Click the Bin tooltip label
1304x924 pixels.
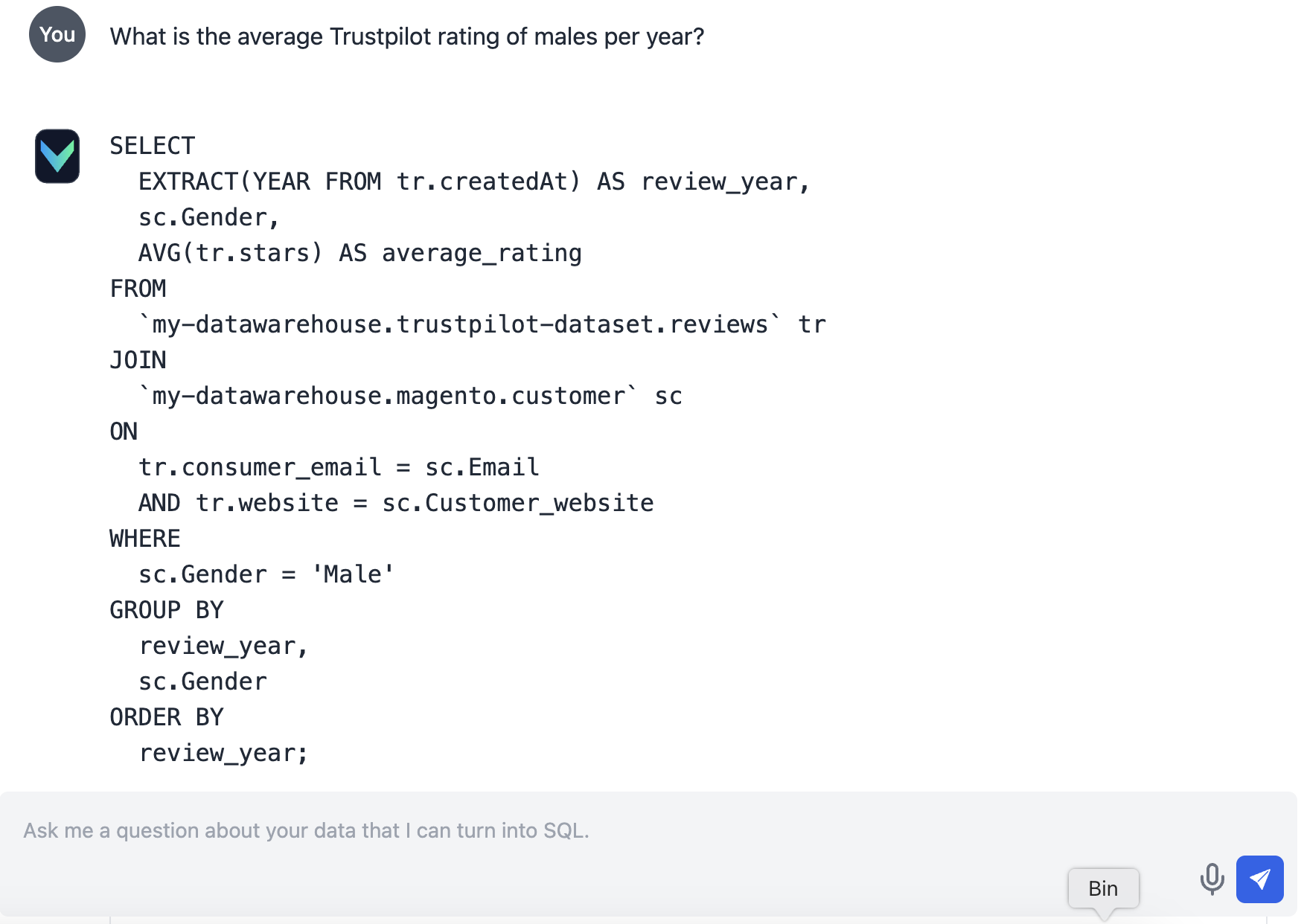point(1103,888)
